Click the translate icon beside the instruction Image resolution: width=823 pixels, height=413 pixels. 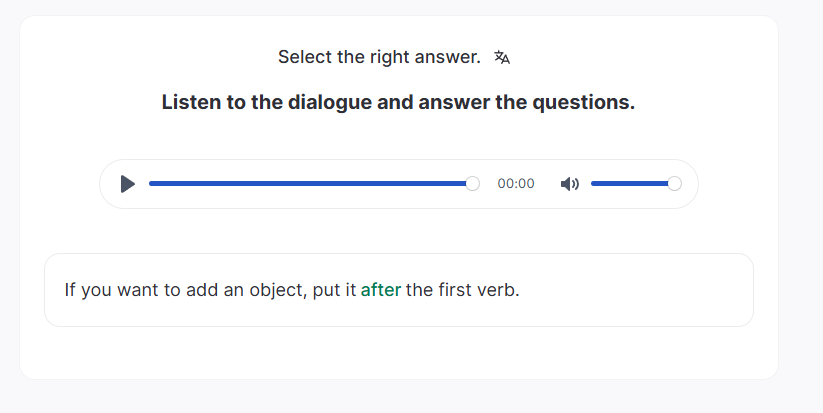click(502, 57)
